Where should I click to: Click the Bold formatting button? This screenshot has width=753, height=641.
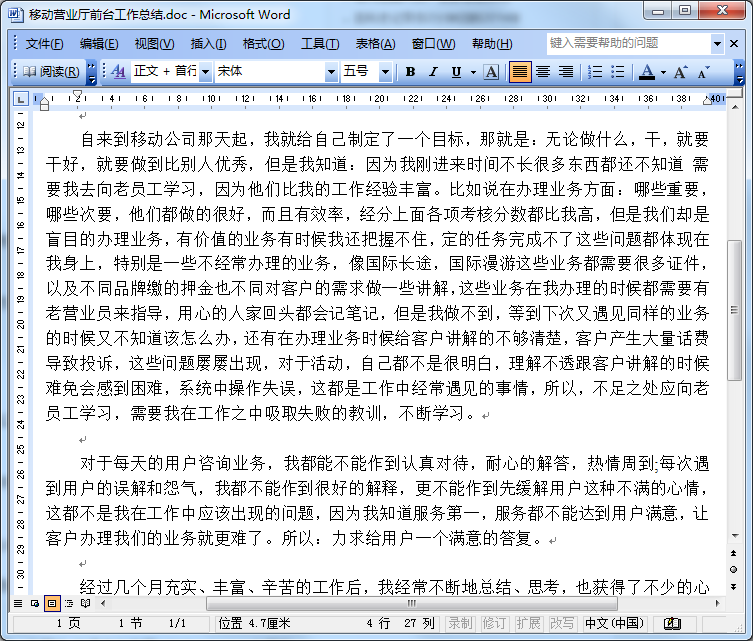tap(410, 72)
